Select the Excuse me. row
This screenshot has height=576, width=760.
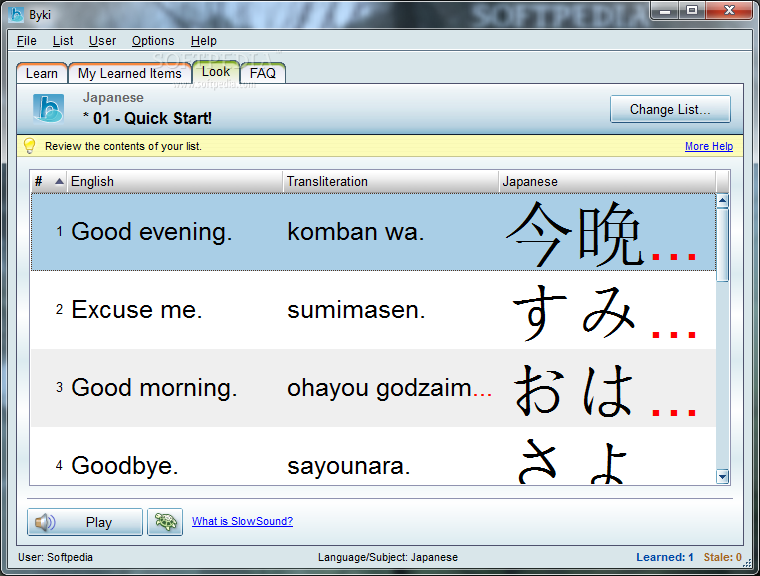point(373,310)
